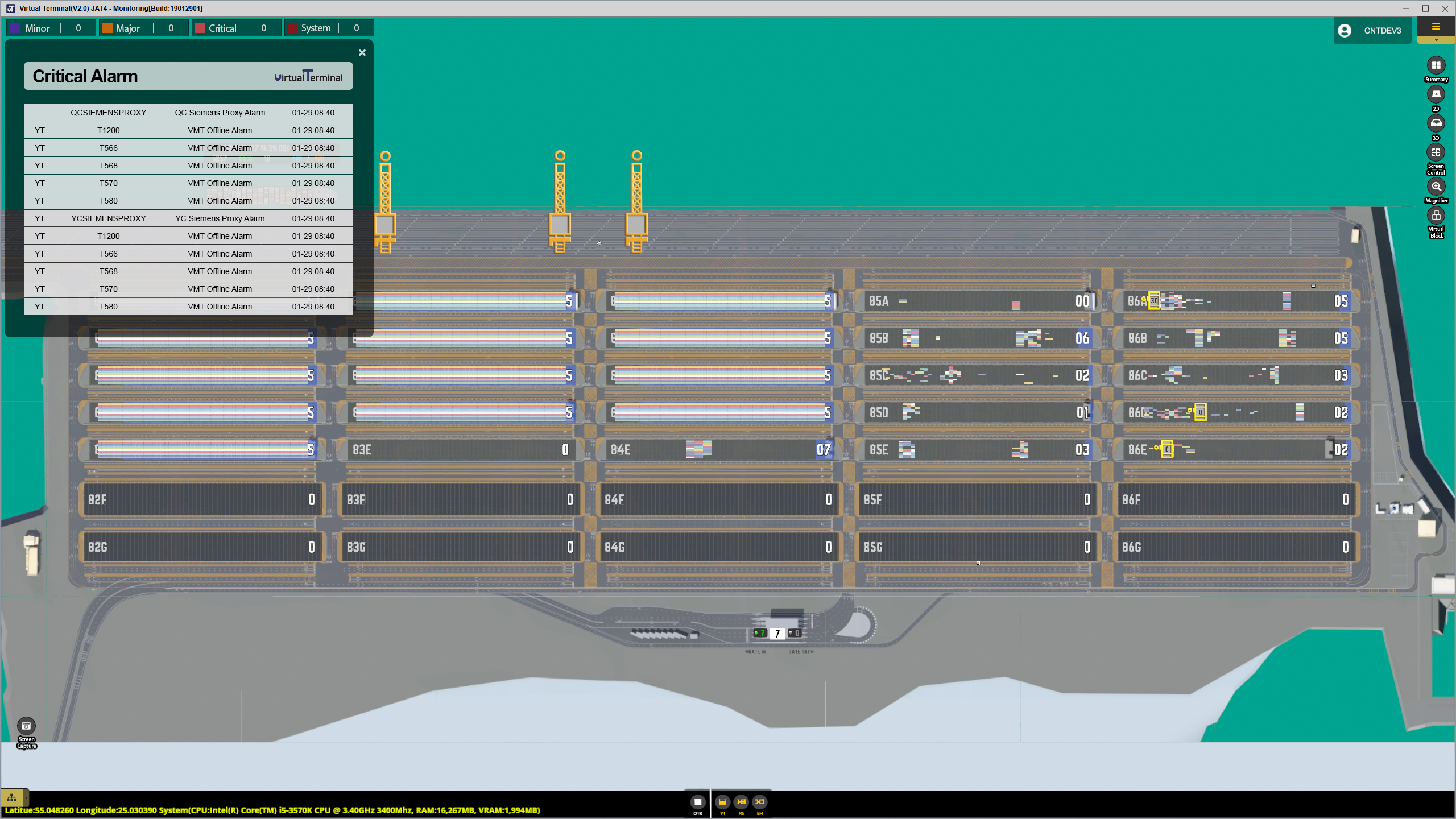Switch to 3D view mode
The image size is (1456, 819).
[x=1436, y=123]
